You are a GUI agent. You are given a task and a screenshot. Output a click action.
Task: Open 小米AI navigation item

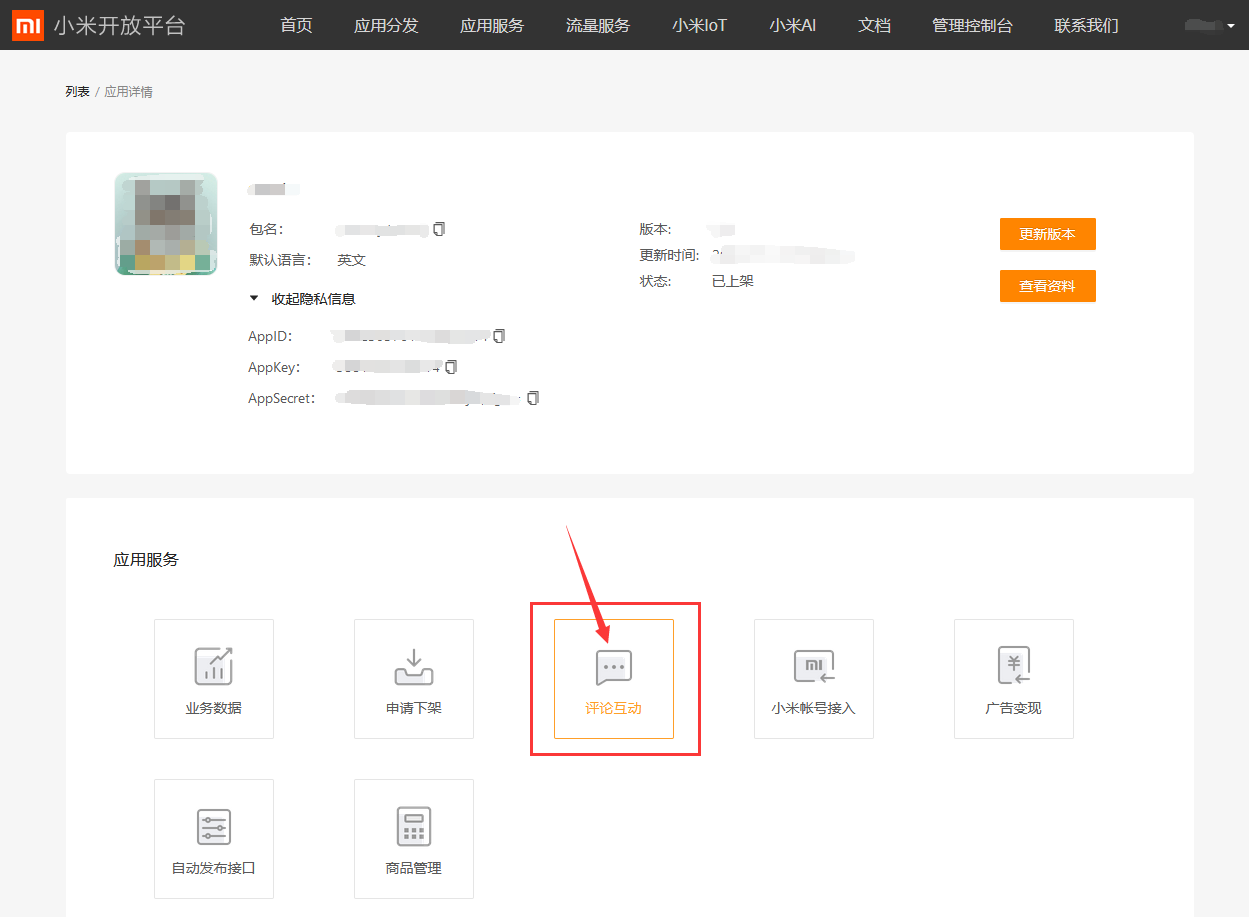pyautogui.click(x=793, y=25)
